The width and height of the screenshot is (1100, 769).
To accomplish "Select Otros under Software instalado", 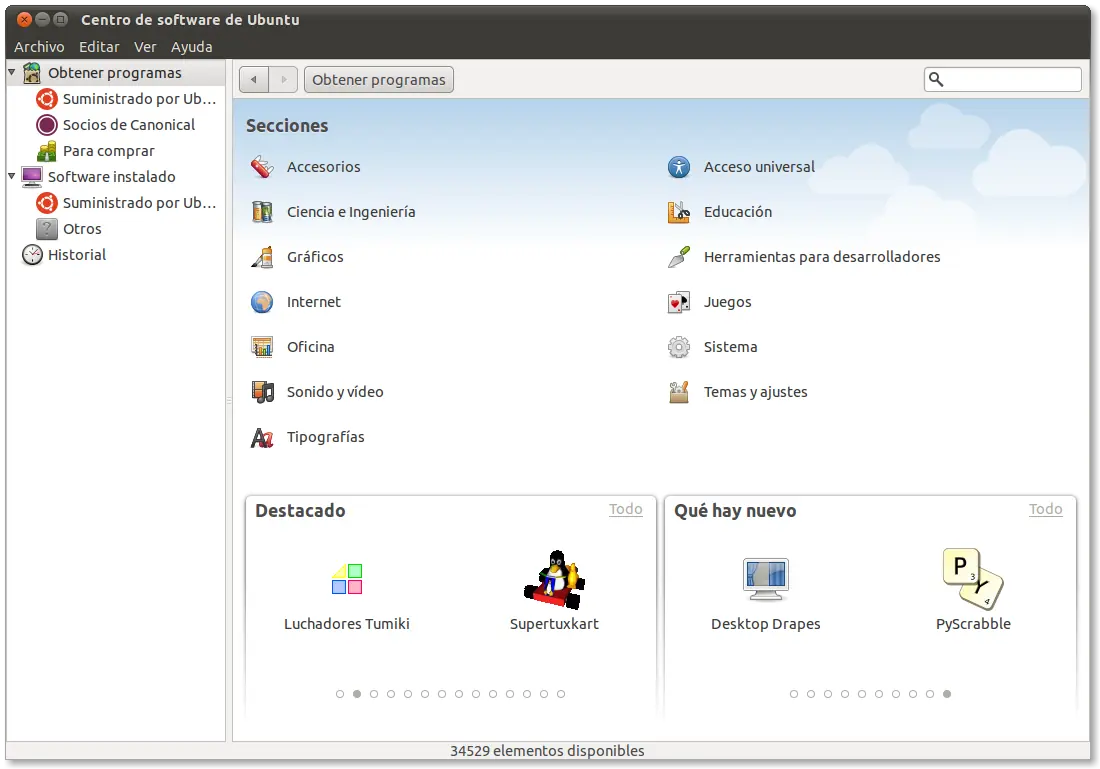I will (116, 229).
